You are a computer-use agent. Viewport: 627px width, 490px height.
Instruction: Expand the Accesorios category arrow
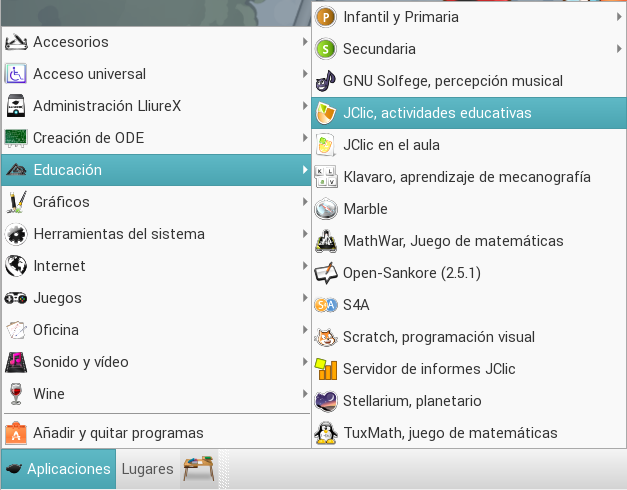tap(304, 42)
